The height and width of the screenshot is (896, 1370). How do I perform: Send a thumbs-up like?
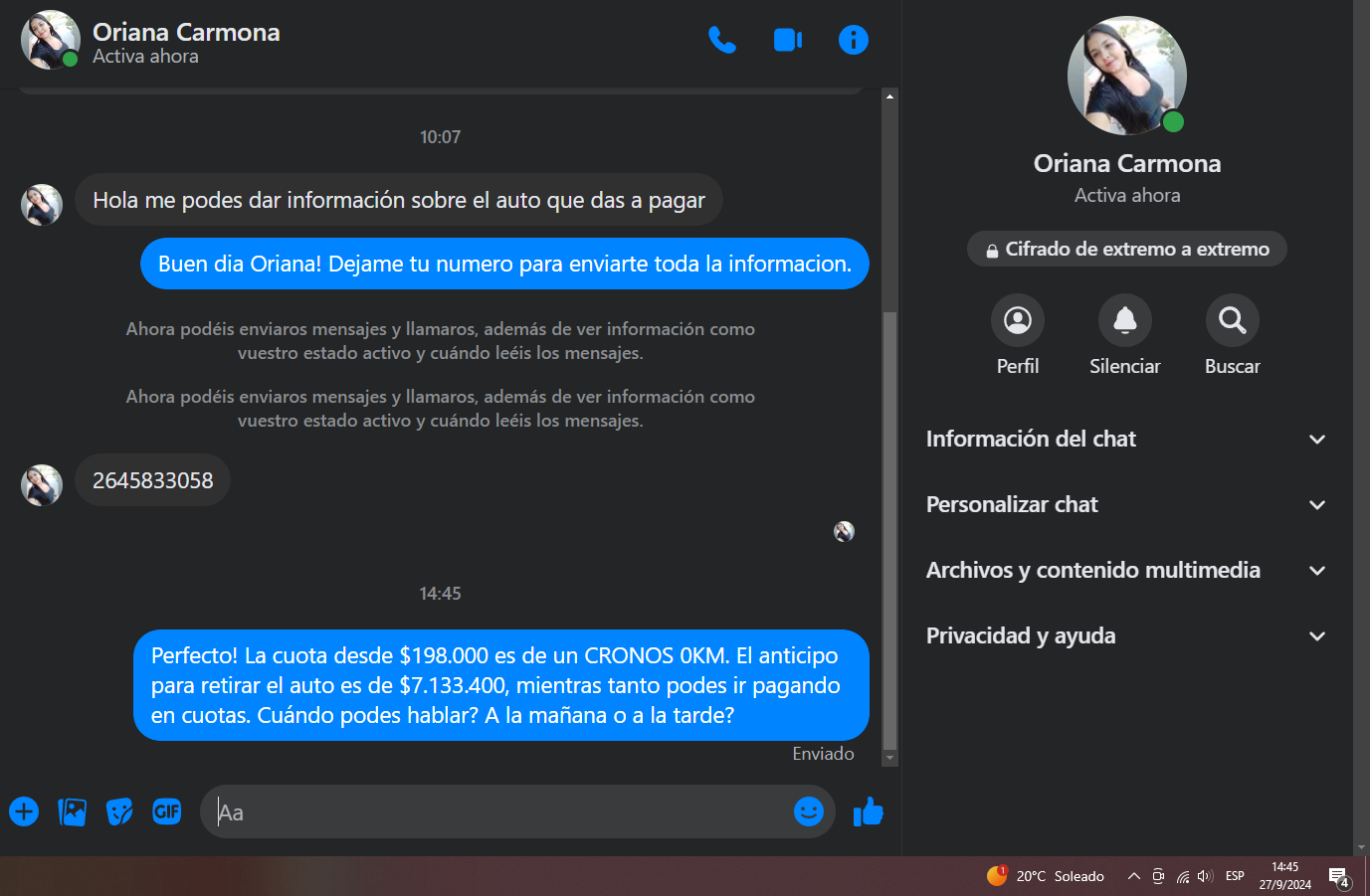(868, 811)
